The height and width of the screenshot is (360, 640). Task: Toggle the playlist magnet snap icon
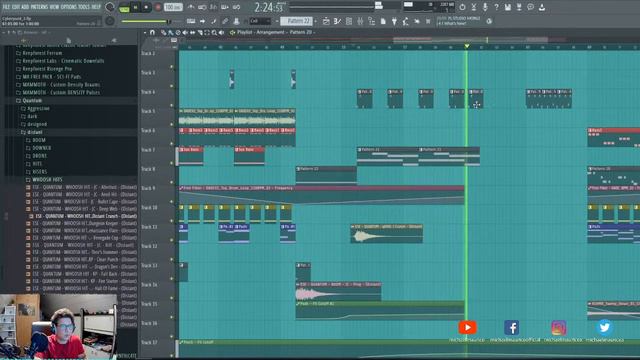[152, 32]
